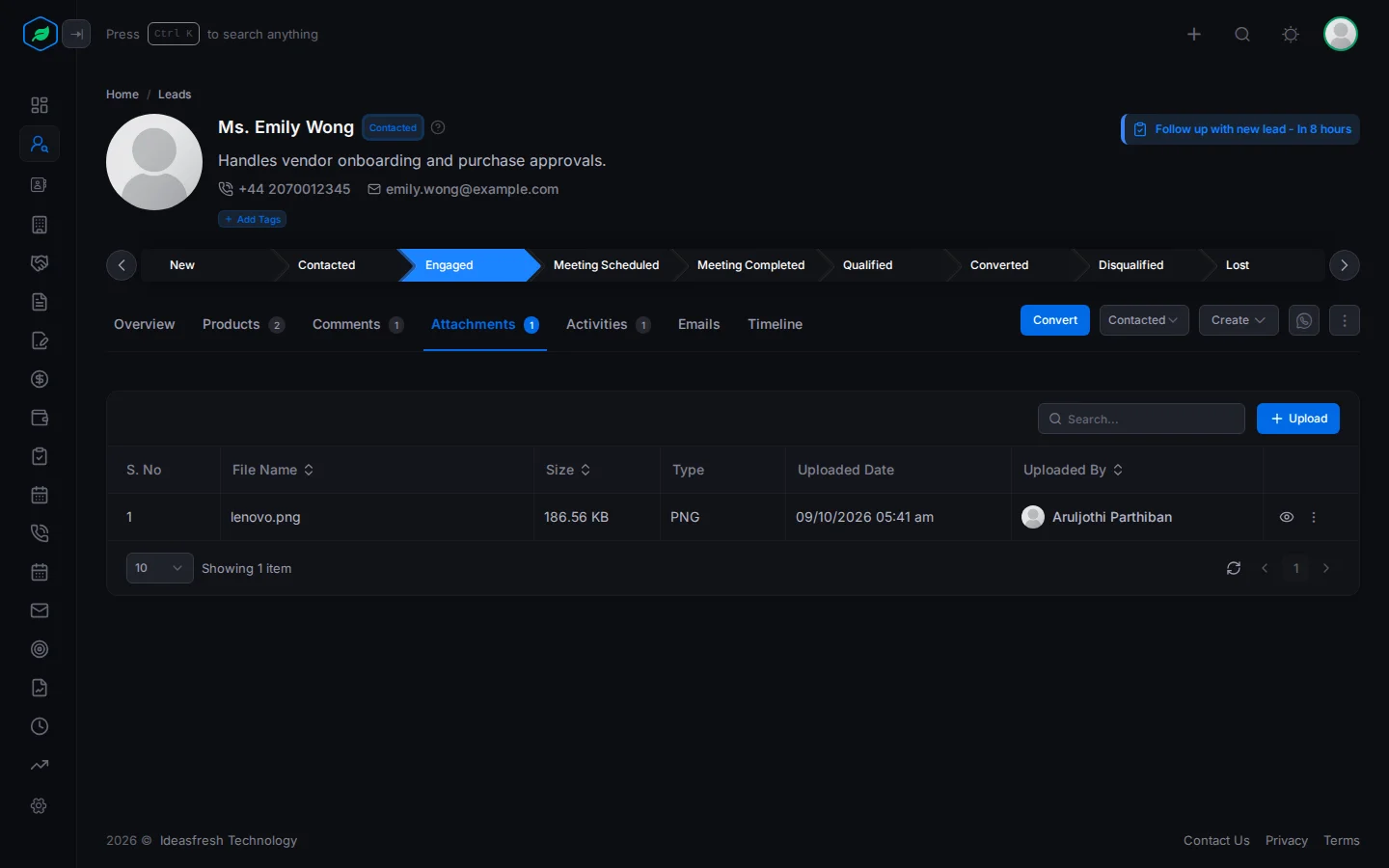The image size is (1389, 868).
Task: Open the clock history sidebar icon
Action: tap(40, 726)
